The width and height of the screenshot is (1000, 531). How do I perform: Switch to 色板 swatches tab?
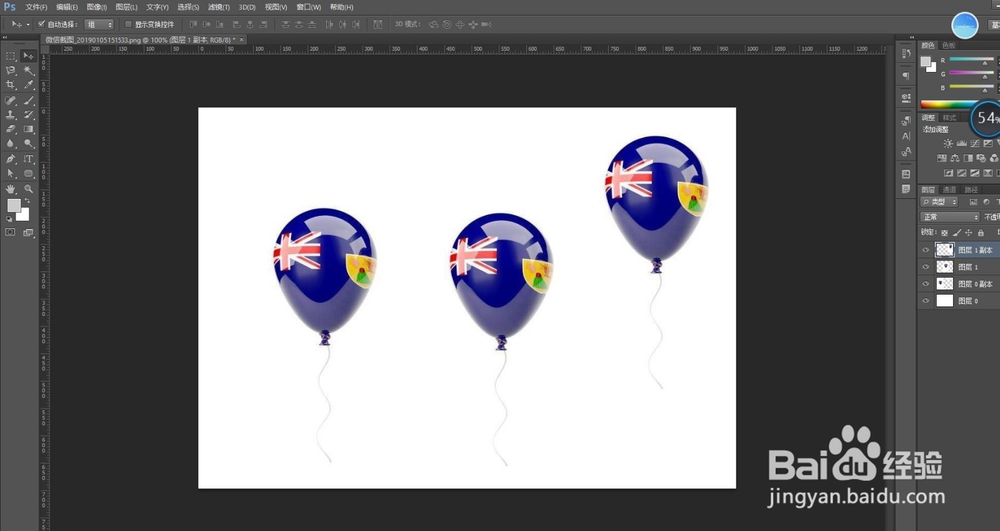[948, 45]
